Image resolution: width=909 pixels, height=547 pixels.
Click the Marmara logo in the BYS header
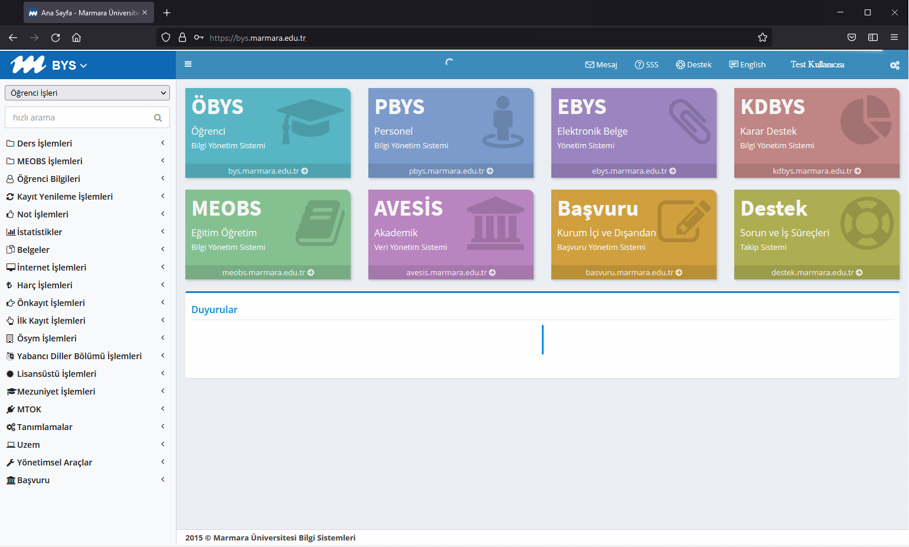[x=28, y=64]
